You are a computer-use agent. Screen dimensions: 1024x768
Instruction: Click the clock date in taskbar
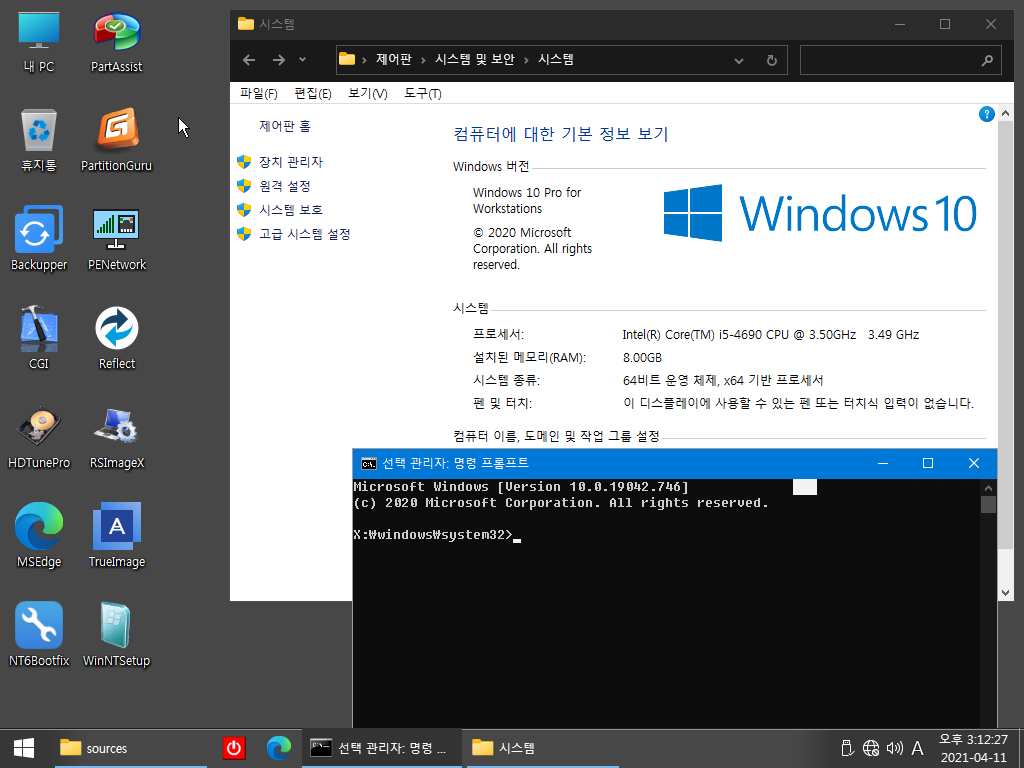pos(973,758)
